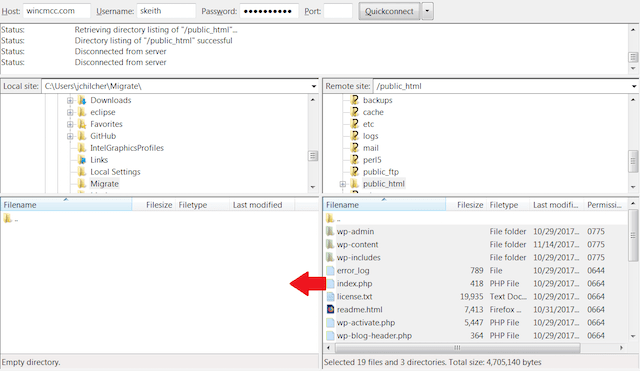640x371 pixels.
Task: Select the wp-admin folder icon
Action: (331, 231)
